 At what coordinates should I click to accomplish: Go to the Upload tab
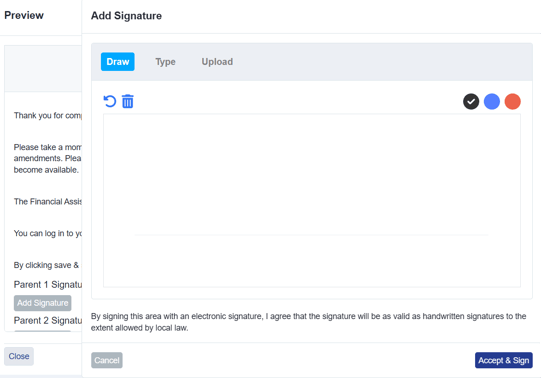(x=217, y=62)
